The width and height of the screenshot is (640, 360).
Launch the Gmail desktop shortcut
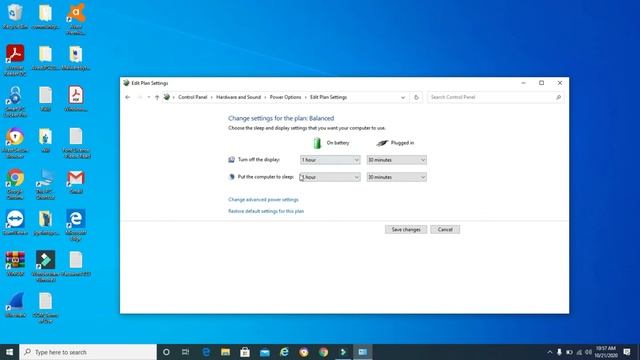pyautogui.click(x=76, y=181)
